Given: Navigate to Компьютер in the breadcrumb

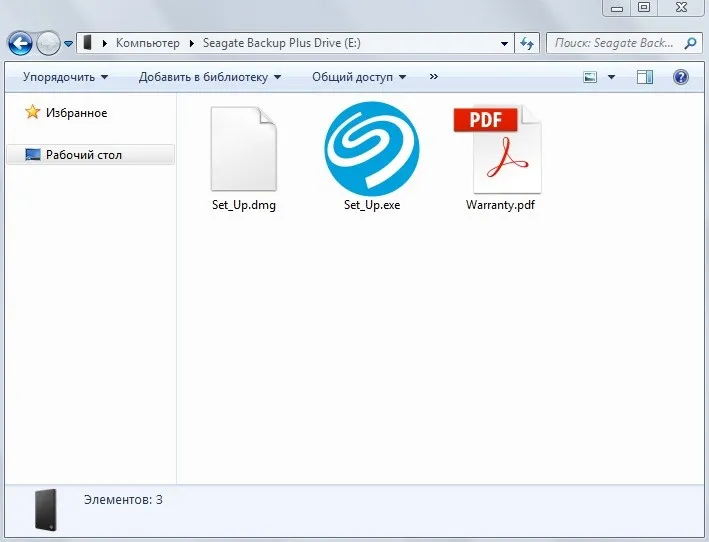Looking at the screenshot, I should 148,43.
